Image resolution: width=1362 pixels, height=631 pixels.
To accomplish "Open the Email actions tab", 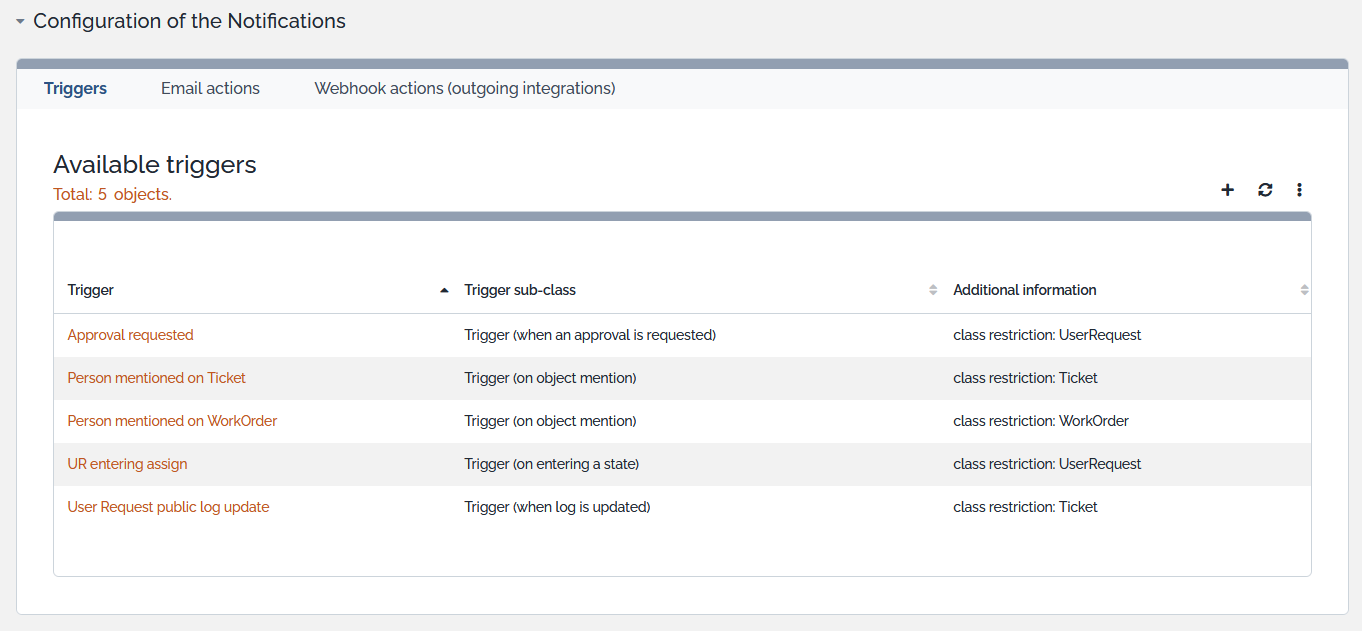I will point(210,88).
